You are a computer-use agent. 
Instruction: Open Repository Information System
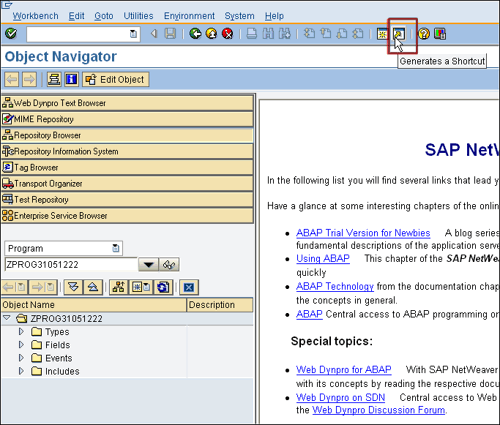pos(127,151)
